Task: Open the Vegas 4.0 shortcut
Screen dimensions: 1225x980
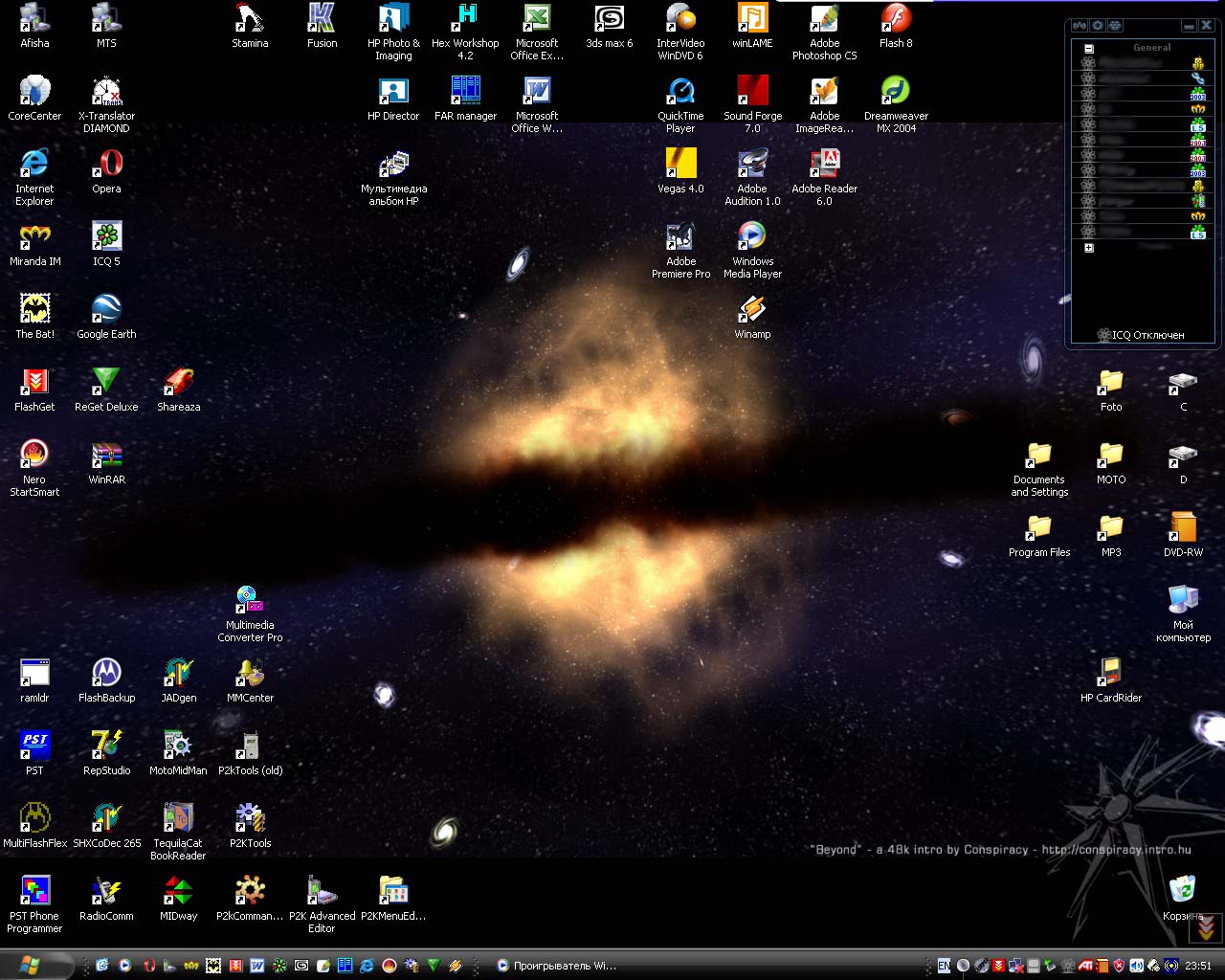Action: 680,171
